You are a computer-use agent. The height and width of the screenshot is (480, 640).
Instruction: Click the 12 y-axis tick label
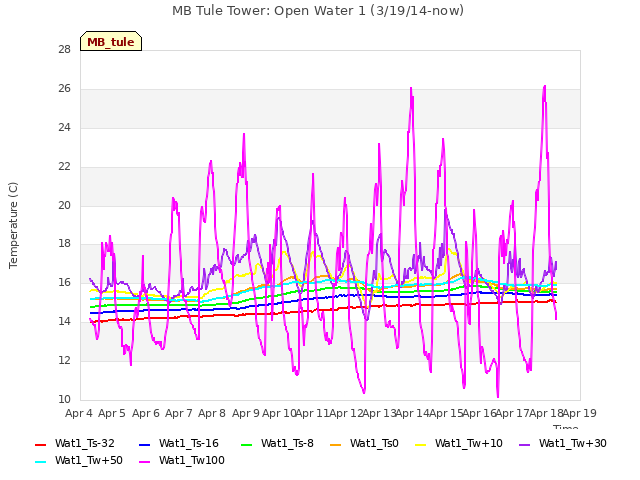click(64, 360)
